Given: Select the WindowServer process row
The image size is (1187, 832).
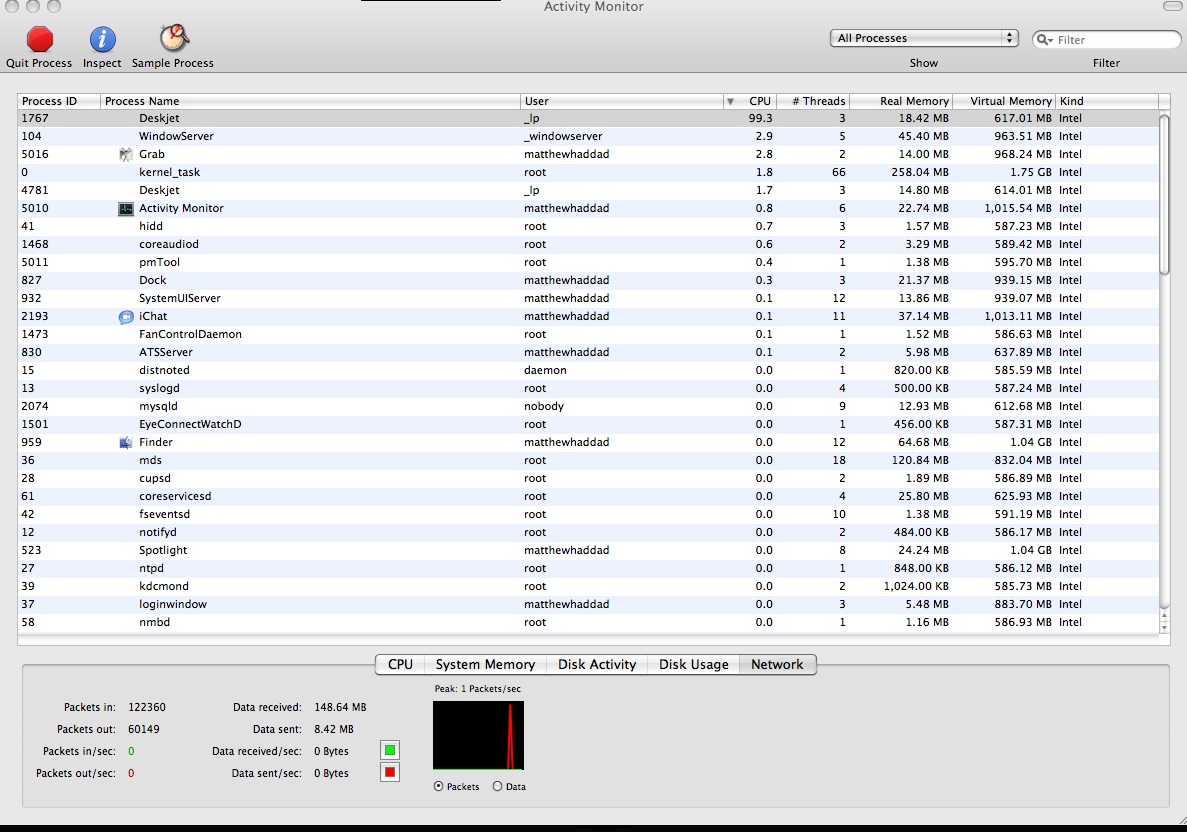Looking at the screenshot, I should tap(588, 136).
